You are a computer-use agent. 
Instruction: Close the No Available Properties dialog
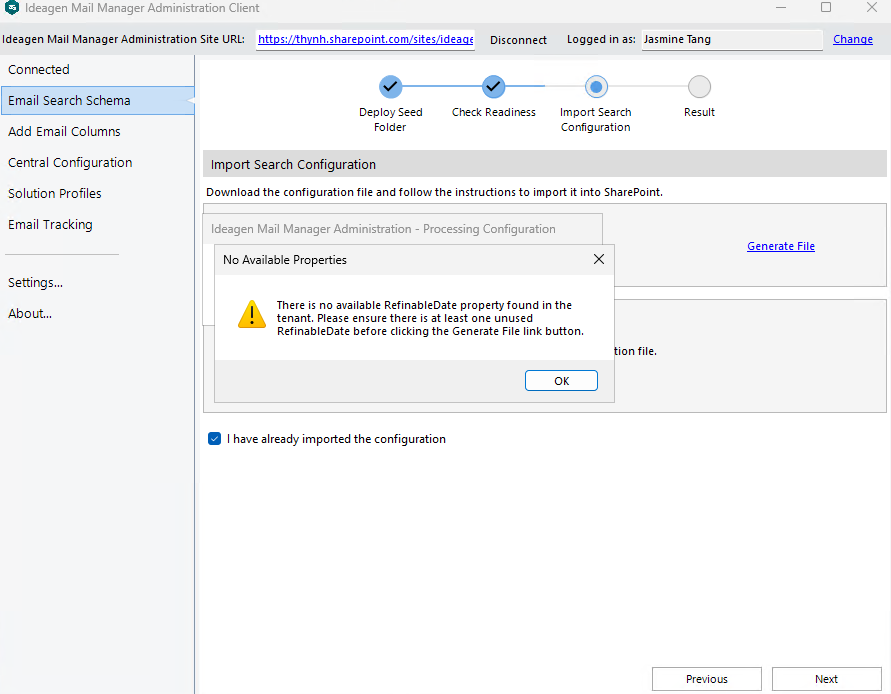[x=598, y=259]
